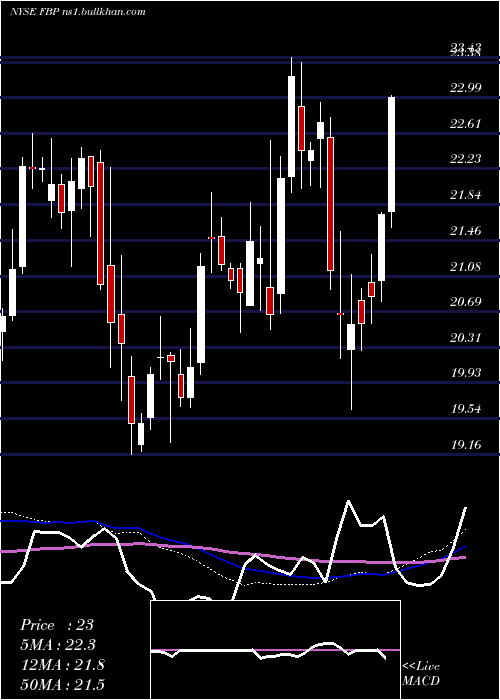The width and height of the screenshot is (500, 700).
Task: Click the 20.69 price axis label
Action: (x=466, y=302)
